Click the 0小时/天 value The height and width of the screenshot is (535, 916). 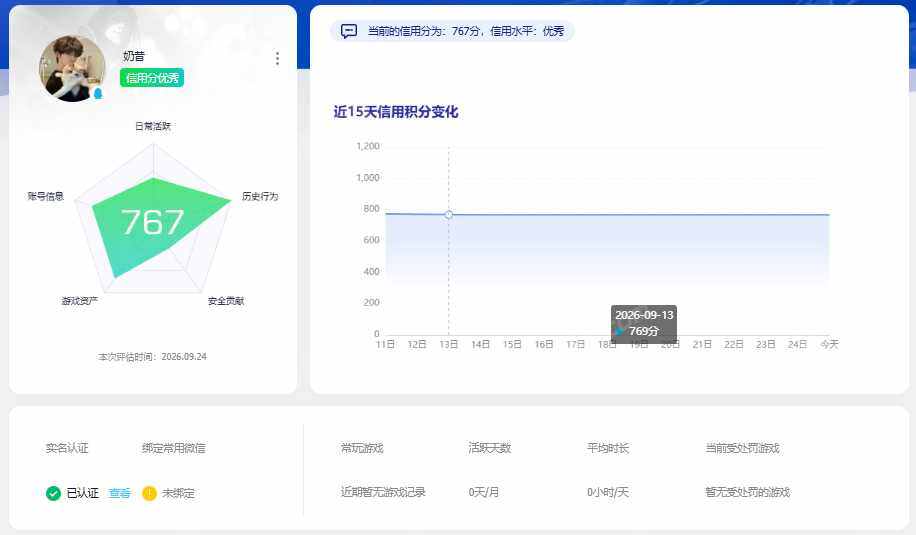pyautogui.click(x=608, y=492)
